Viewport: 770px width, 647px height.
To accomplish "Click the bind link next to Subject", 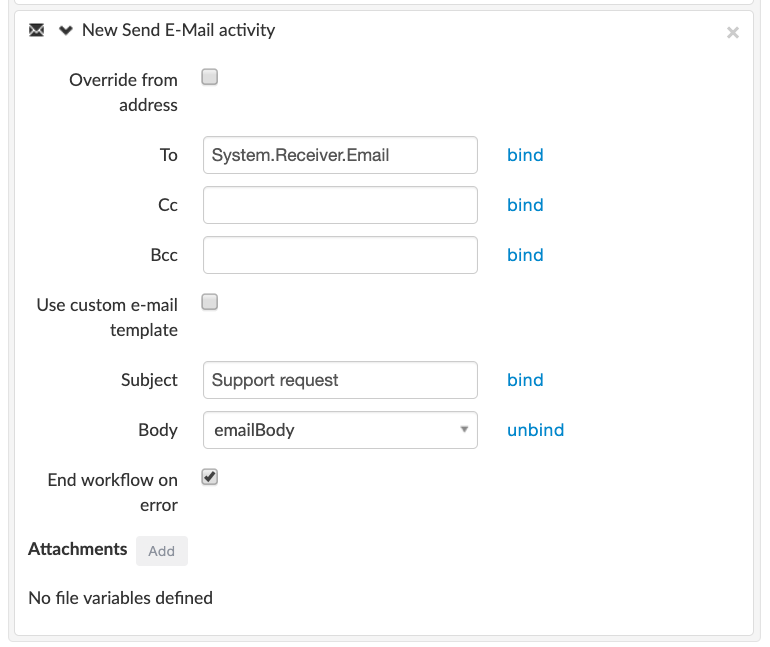I will (525, 380).
